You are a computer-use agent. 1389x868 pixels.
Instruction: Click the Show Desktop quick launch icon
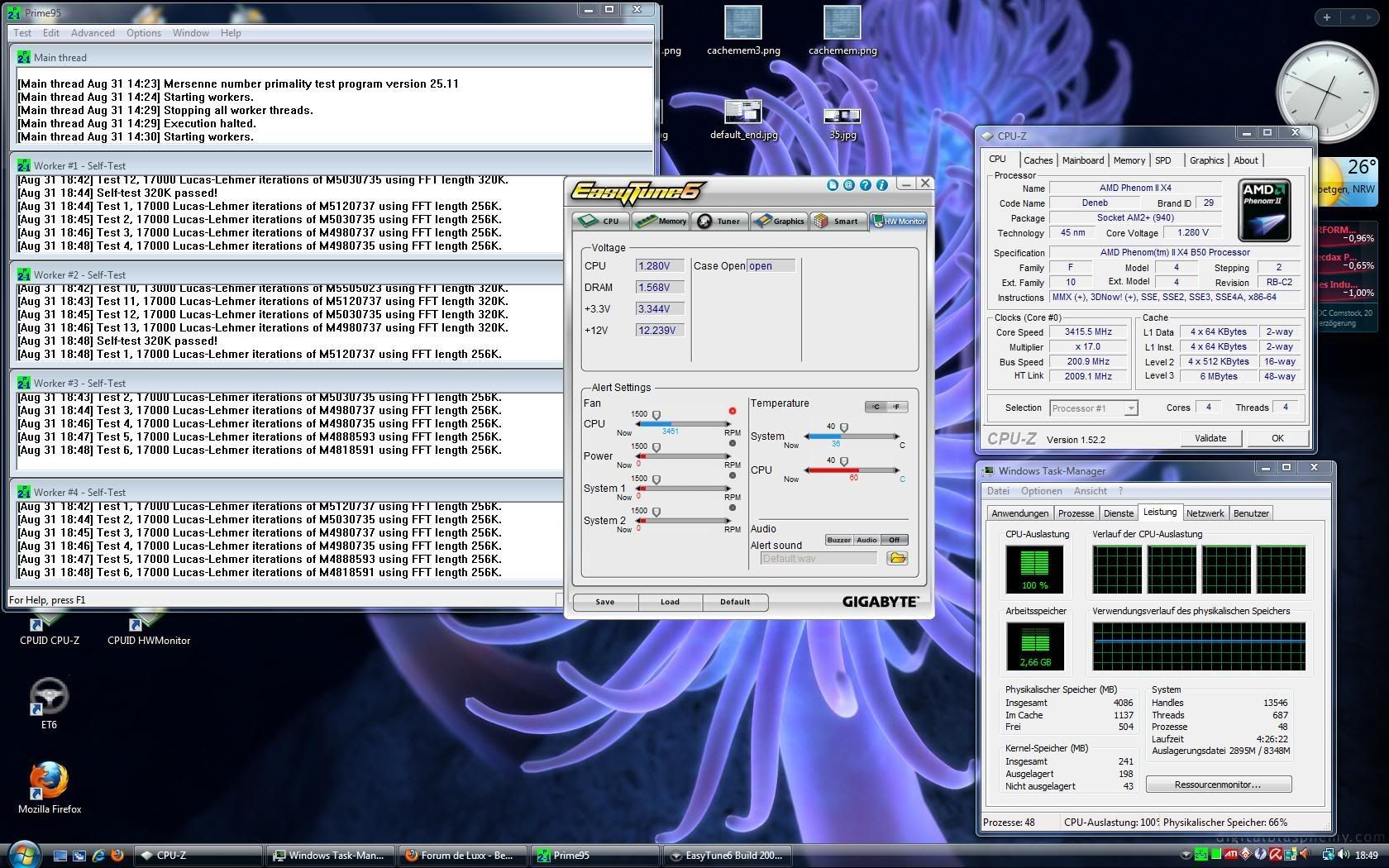coord(60,855)
